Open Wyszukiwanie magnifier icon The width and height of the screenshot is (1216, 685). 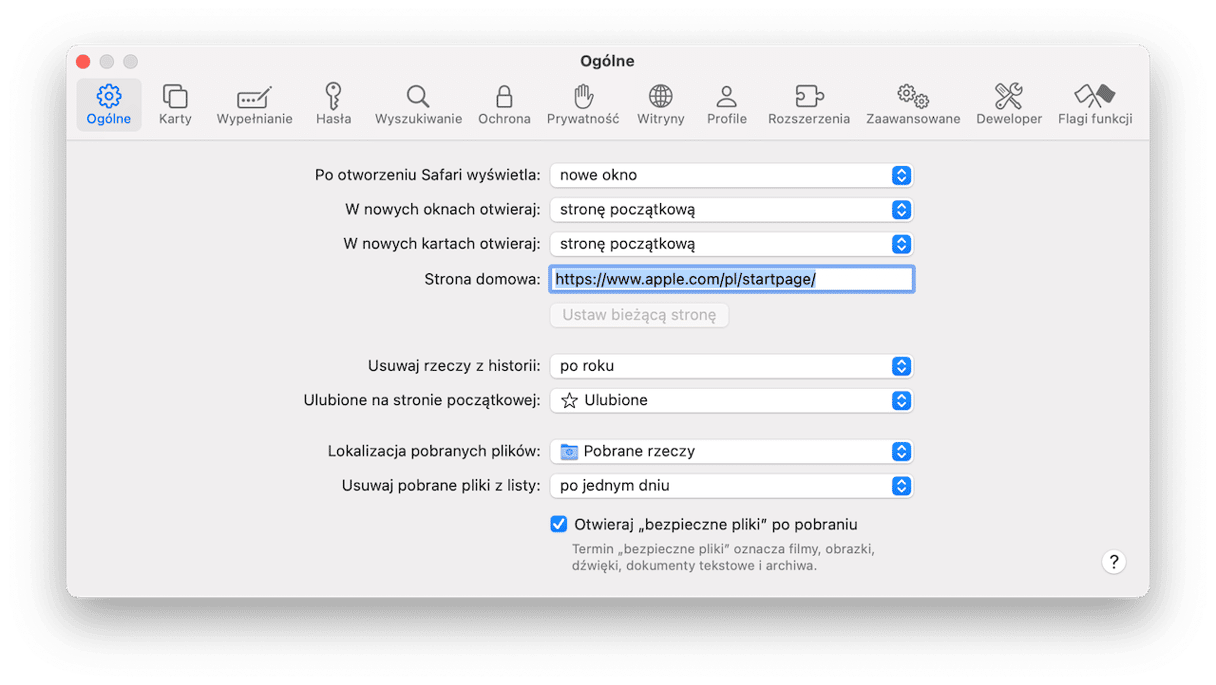[x=418, y=96]
